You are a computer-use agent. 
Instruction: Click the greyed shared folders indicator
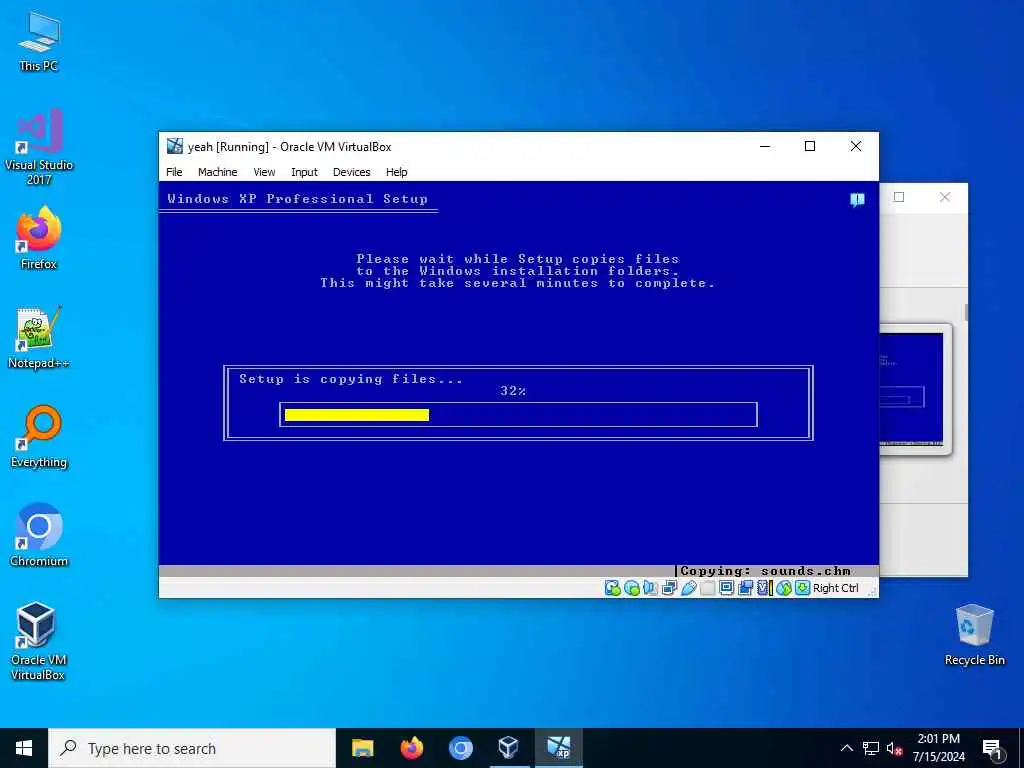[707, 588]
